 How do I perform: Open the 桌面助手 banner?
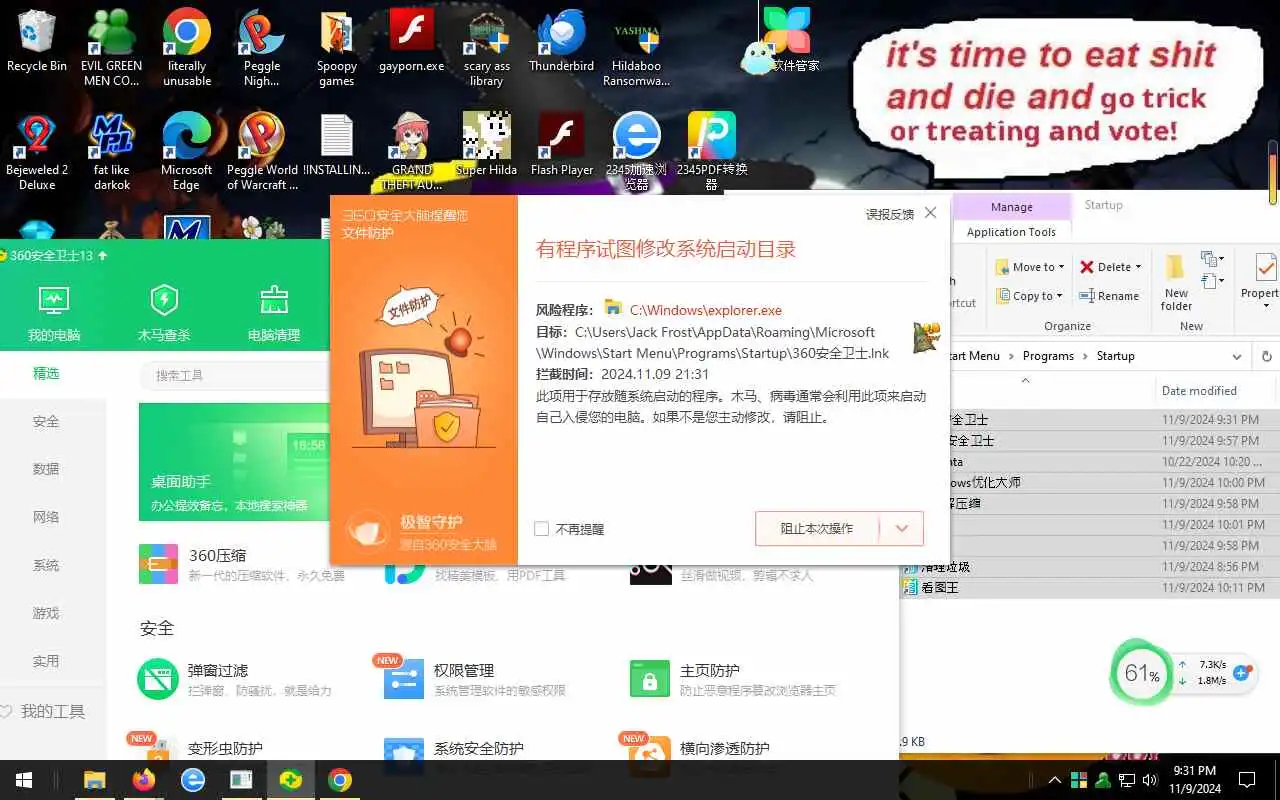tap(234, 462)
